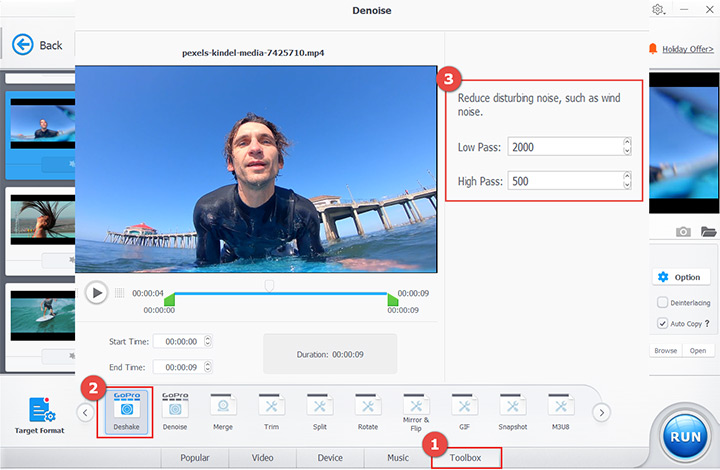Screen dimensions: 720x470
Task: Open the GIF maker tool
Action: coord(464,410)
